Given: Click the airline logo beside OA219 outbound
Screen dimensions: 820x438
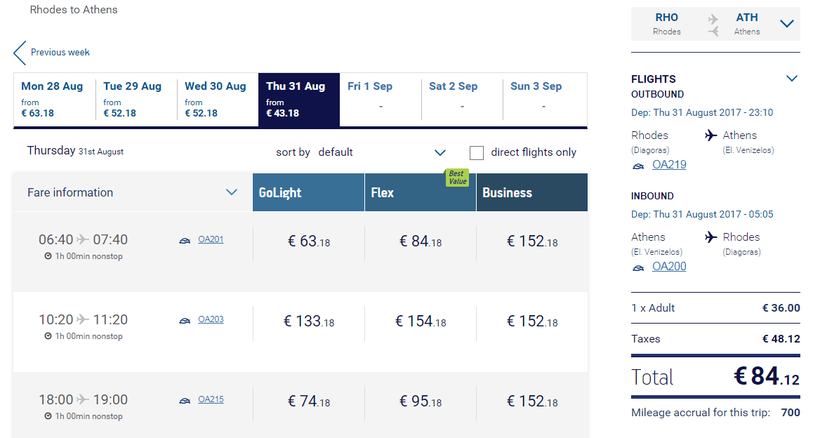Looking at the screenshot, I should coord(638,166).
